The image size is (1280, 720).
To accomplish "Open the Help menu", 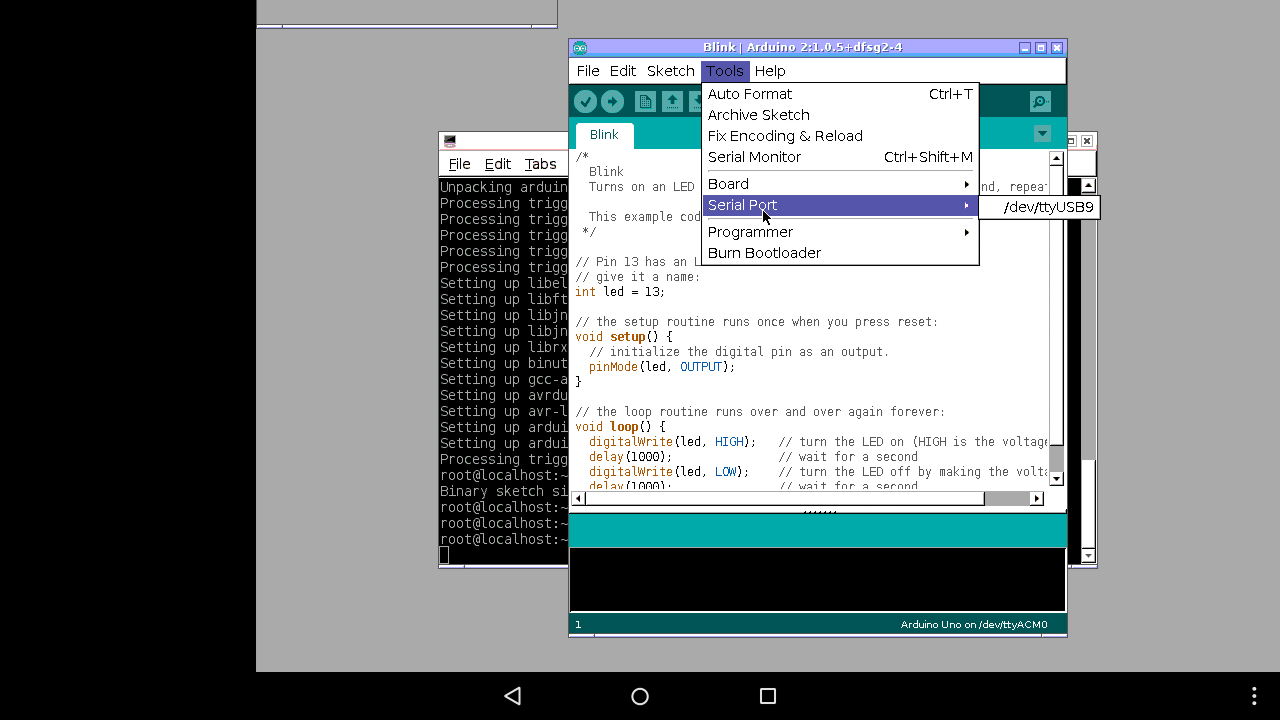I will coord(770,71).
